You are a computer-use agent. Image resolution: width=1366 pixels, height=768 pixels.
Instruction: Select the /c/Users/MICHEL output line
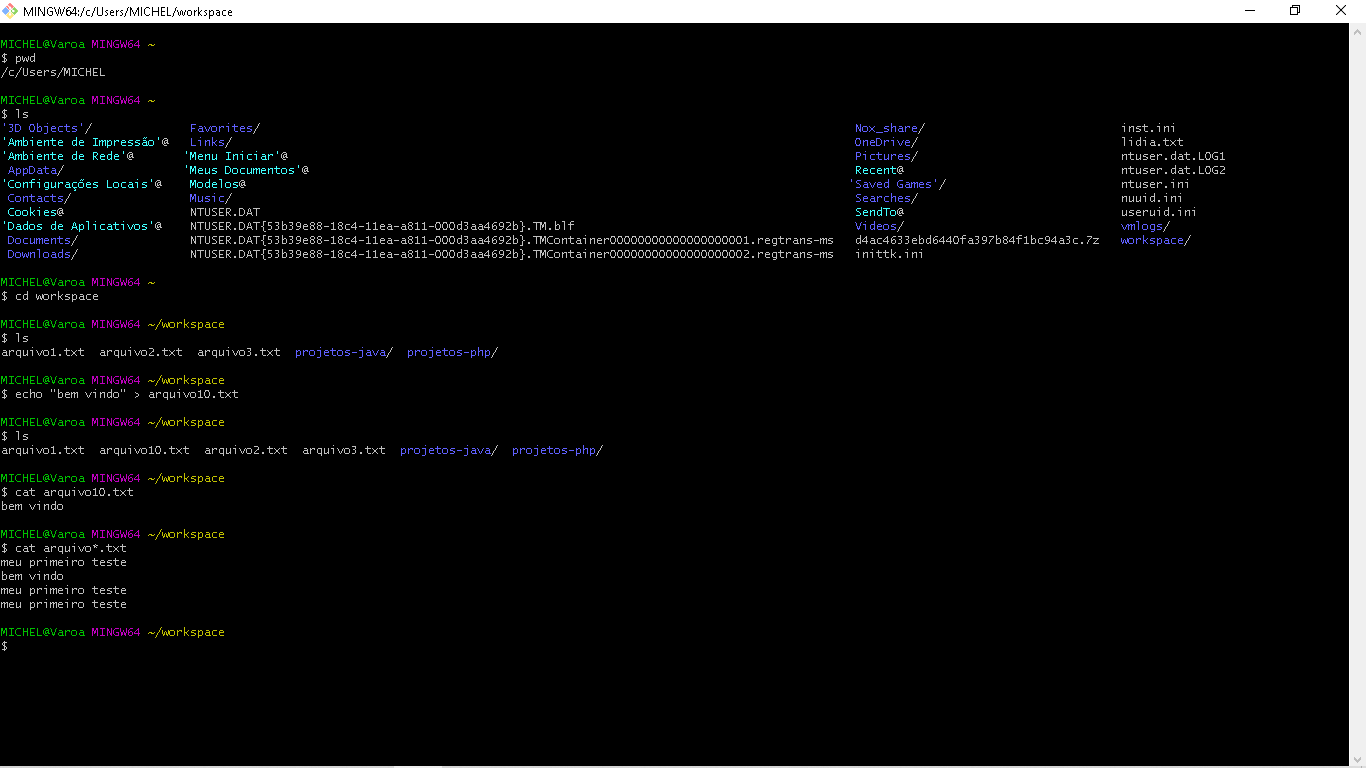click(x=53, y=72)
